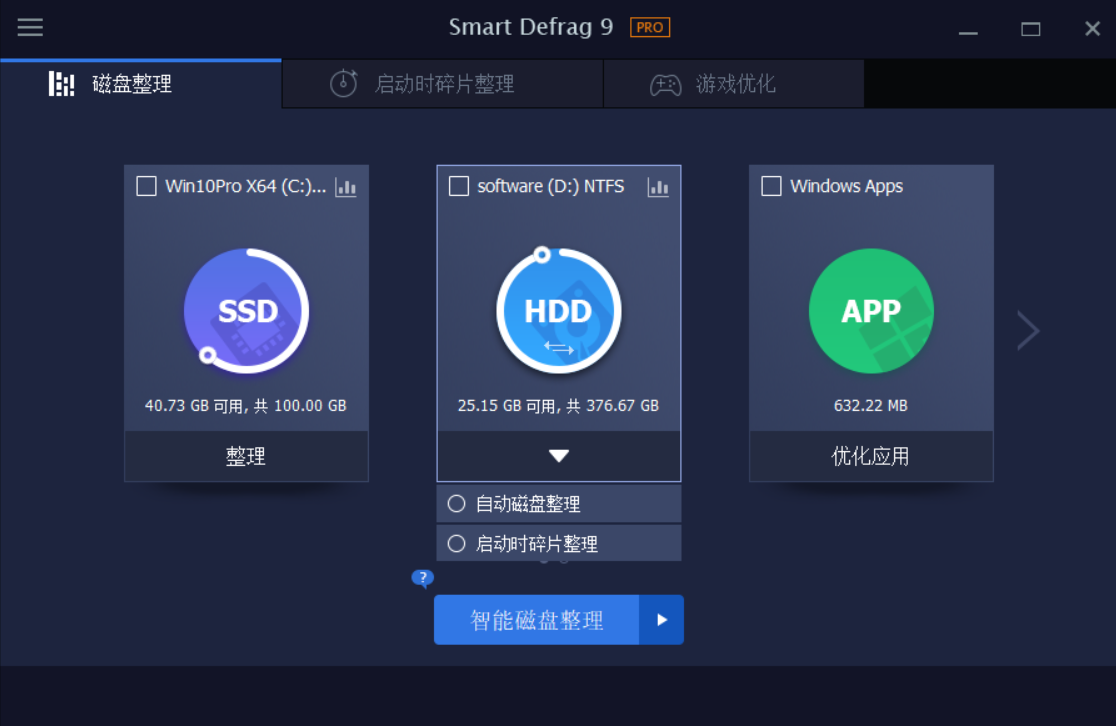Select the 启动时碎片整理 radio option

457,543
